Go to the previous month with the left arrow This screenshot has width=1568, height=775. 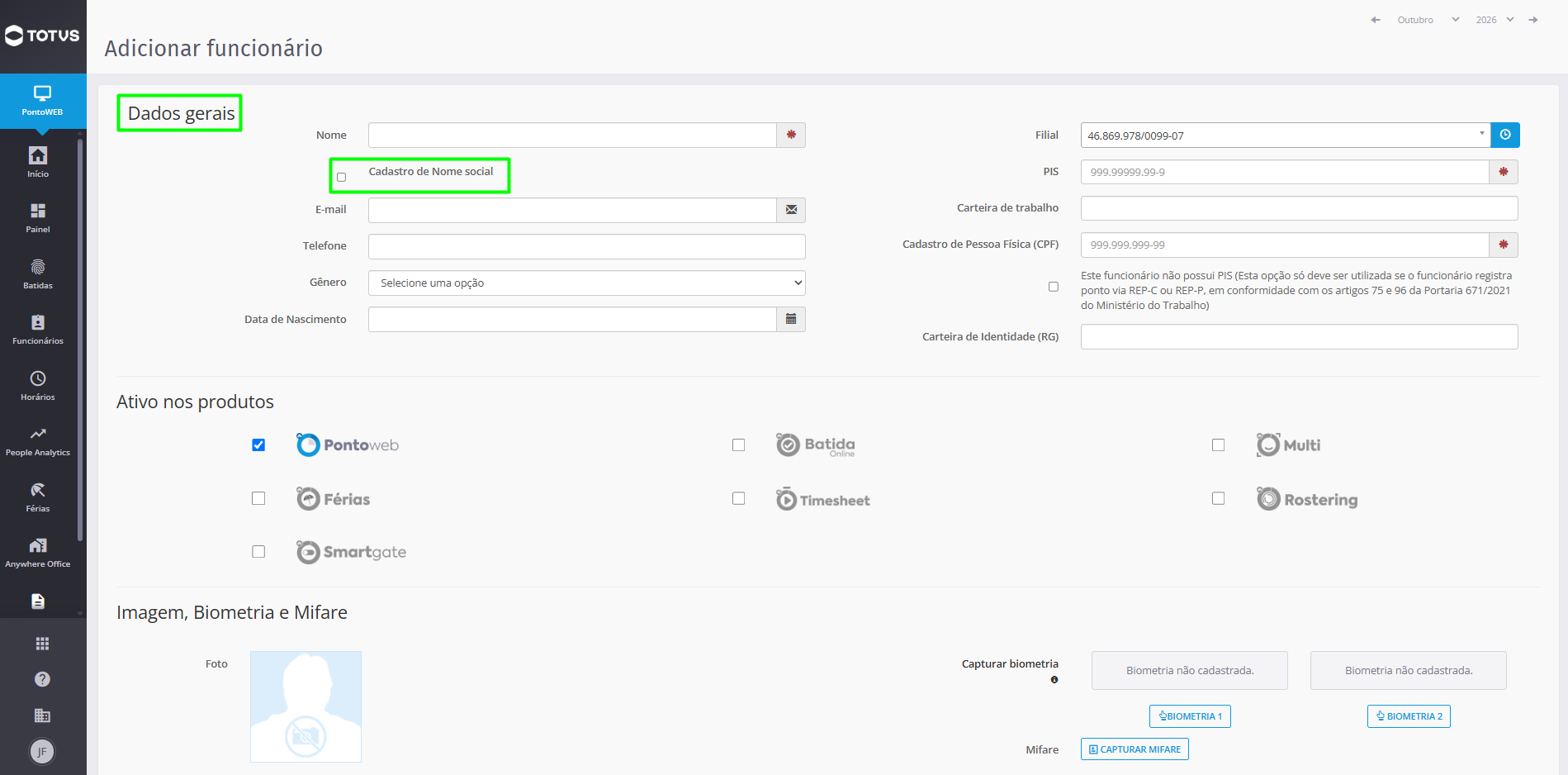(1376, 20)
